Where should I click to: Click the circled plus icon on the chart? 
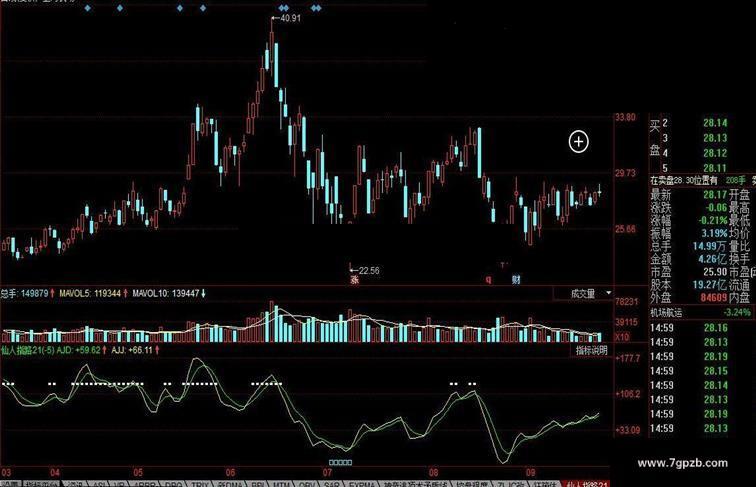click(579, 142)
